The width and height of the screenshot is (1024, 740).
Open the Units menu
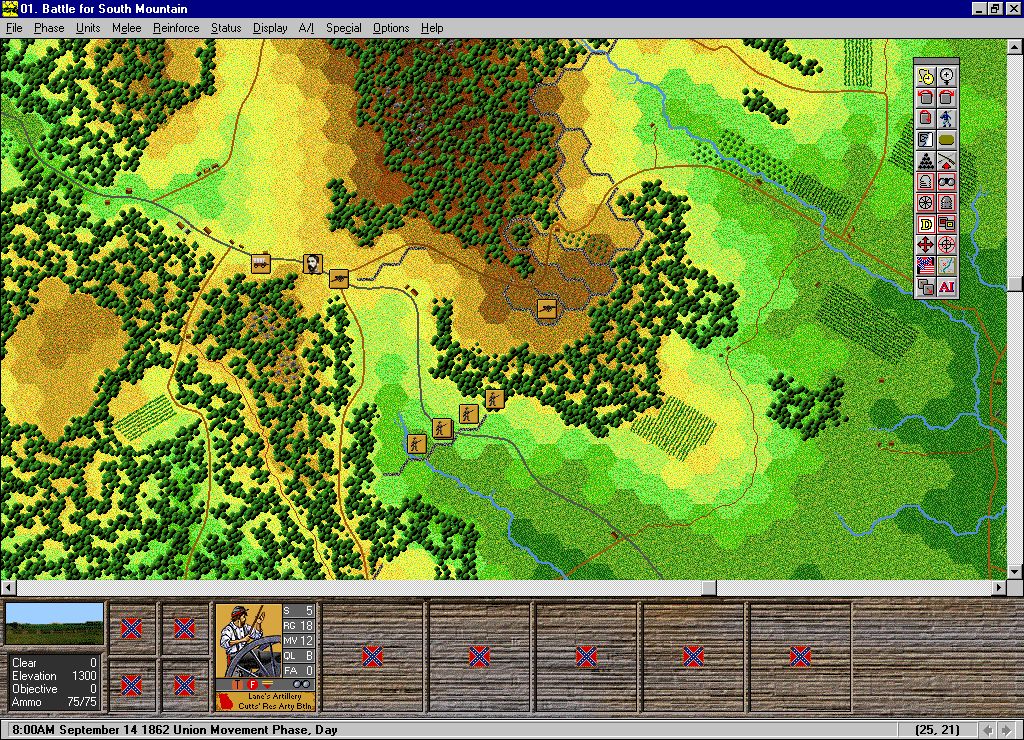88,28
